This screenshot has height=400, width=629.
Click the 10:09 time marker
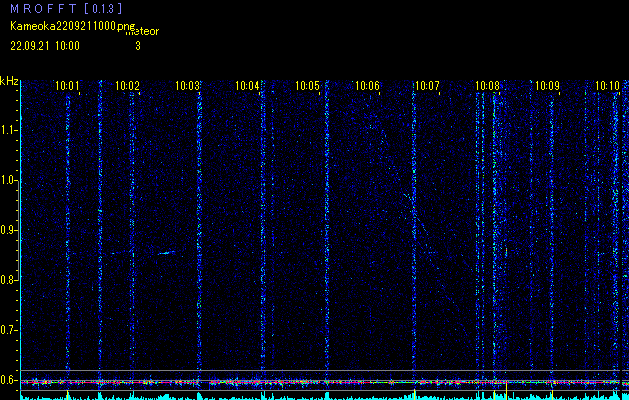click(x=547, y=86)
